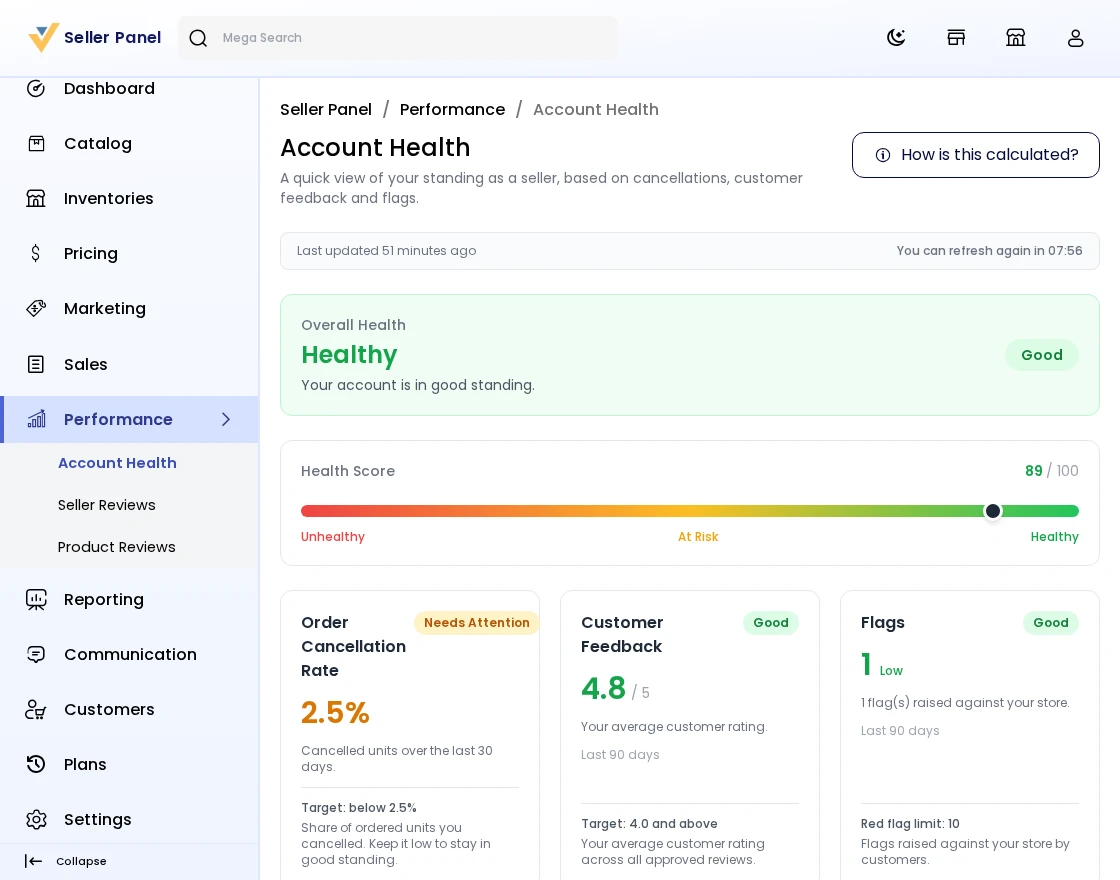The height and width of the screenshot is (880, 1120).
Task: Open Settings menu item
Action: coord(129,819)
